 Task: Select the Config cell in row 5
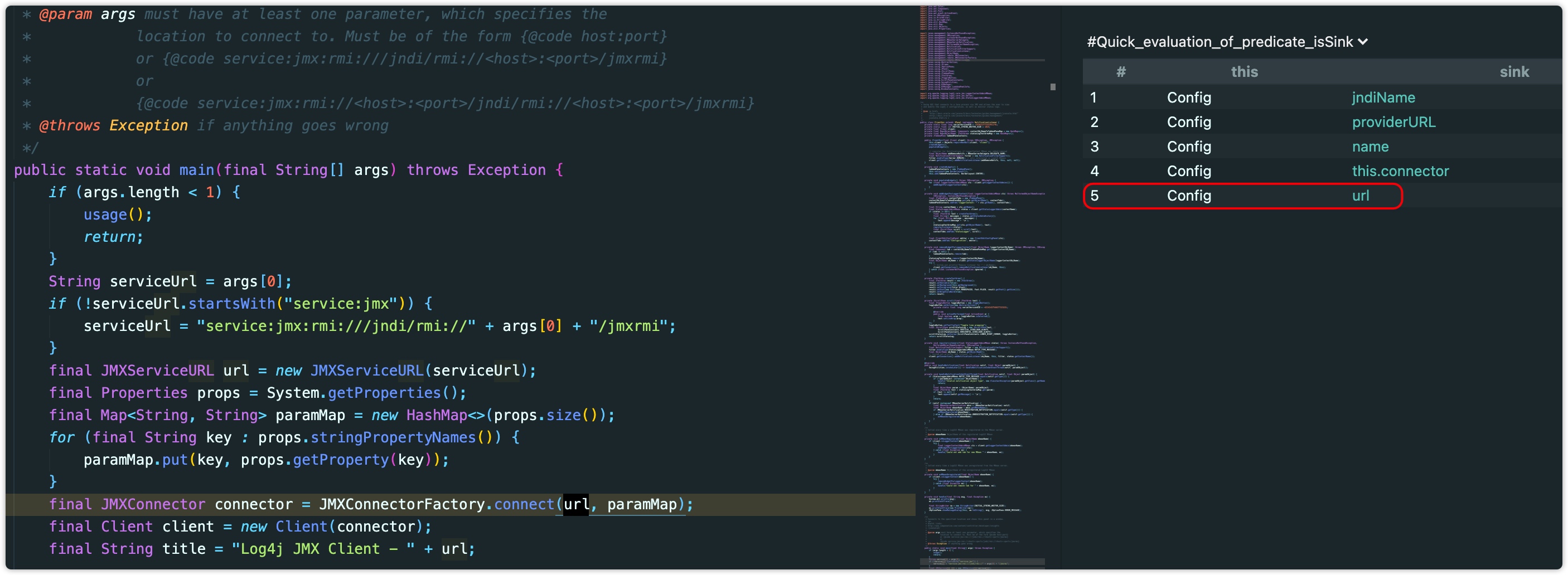tap(1189, 196)
